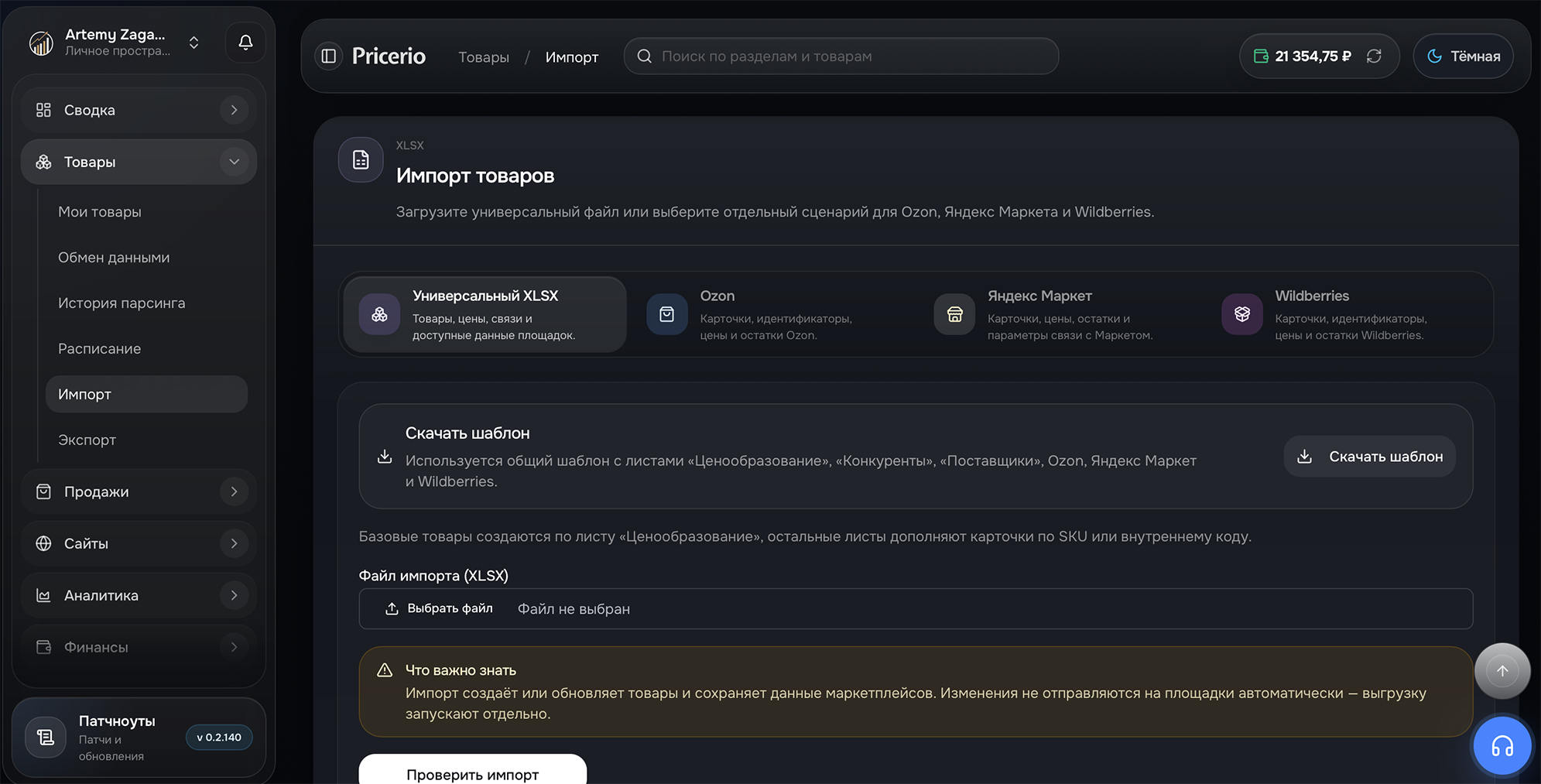Click the Файл не выбран text
Screen dimensions: 1541x784
tap(574, 609)
